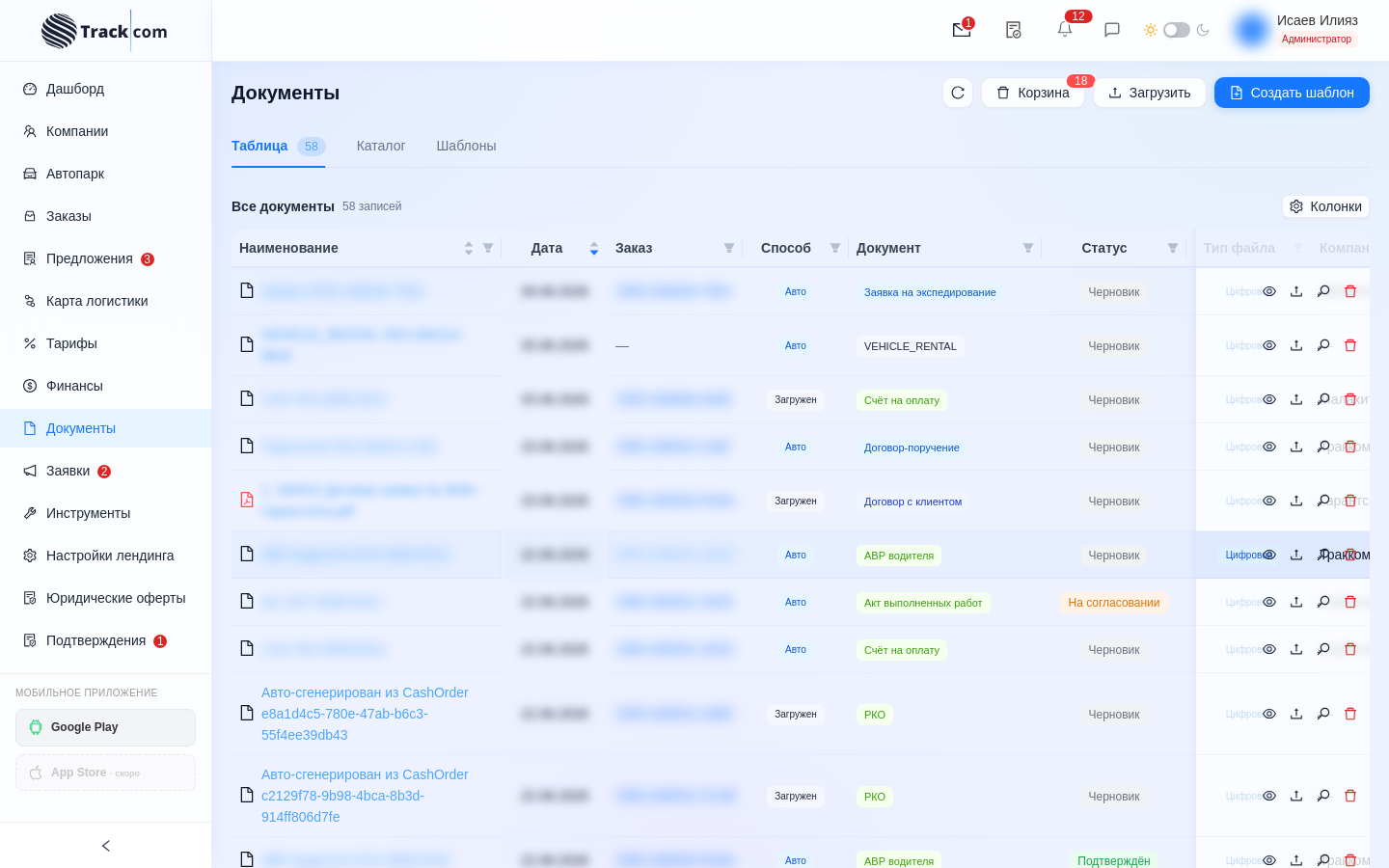Open filter for Наименование column
Screen dimensions: 1389x868
coord(488,248)
